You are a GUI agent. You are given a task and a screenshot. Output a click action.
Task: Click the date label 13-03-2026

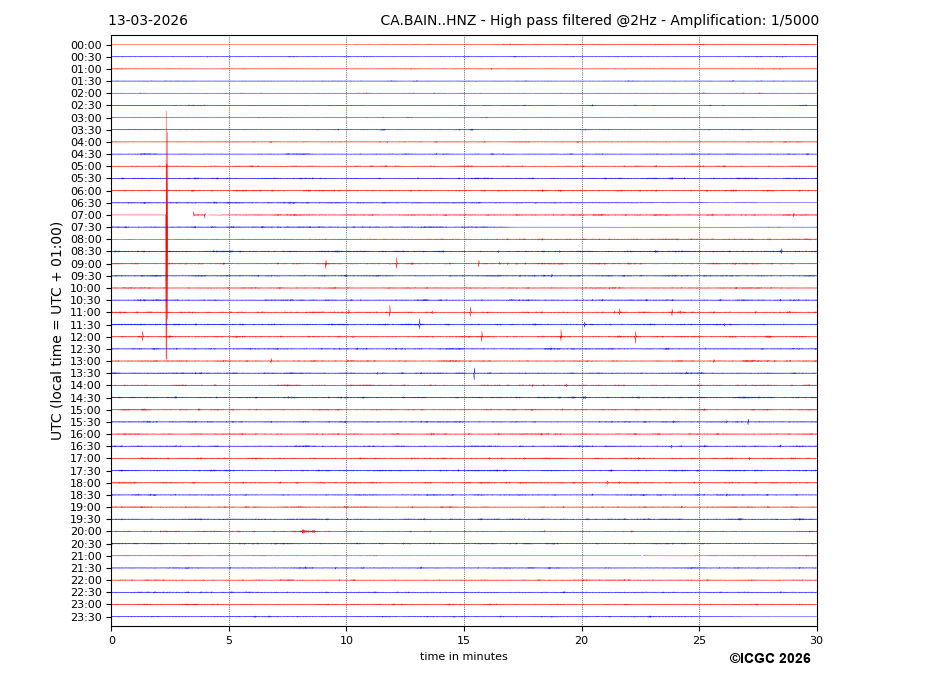(148, 21)
